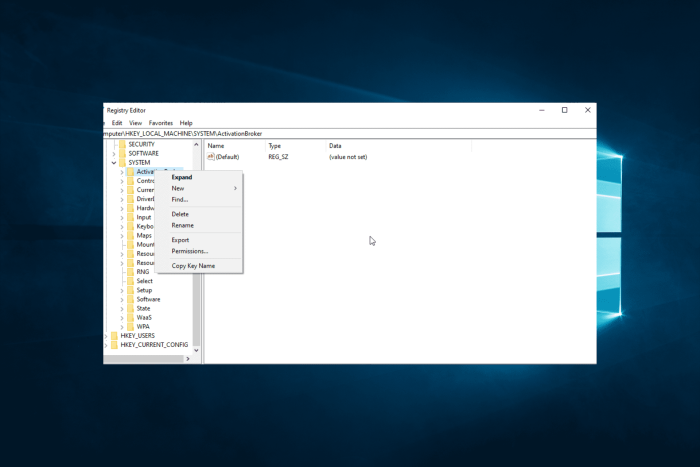Screen dimensions: 700x467
Task: Expand the WaaS subkey arrow
Action: 122,317
